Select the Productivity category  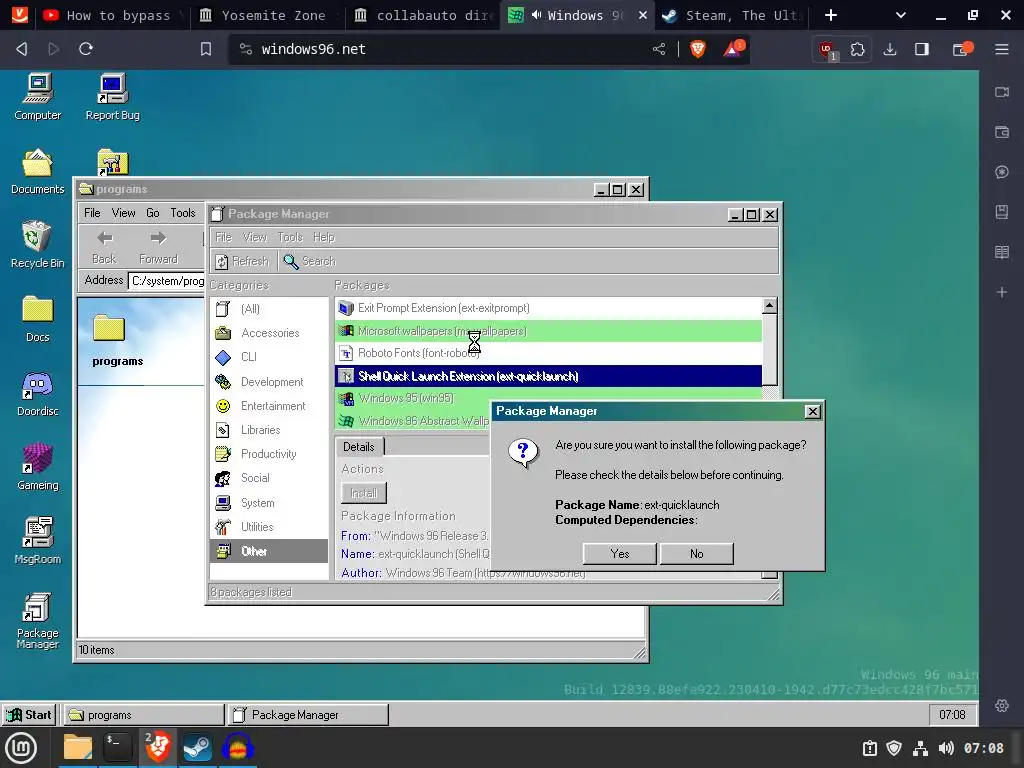(x=268, y=454)
